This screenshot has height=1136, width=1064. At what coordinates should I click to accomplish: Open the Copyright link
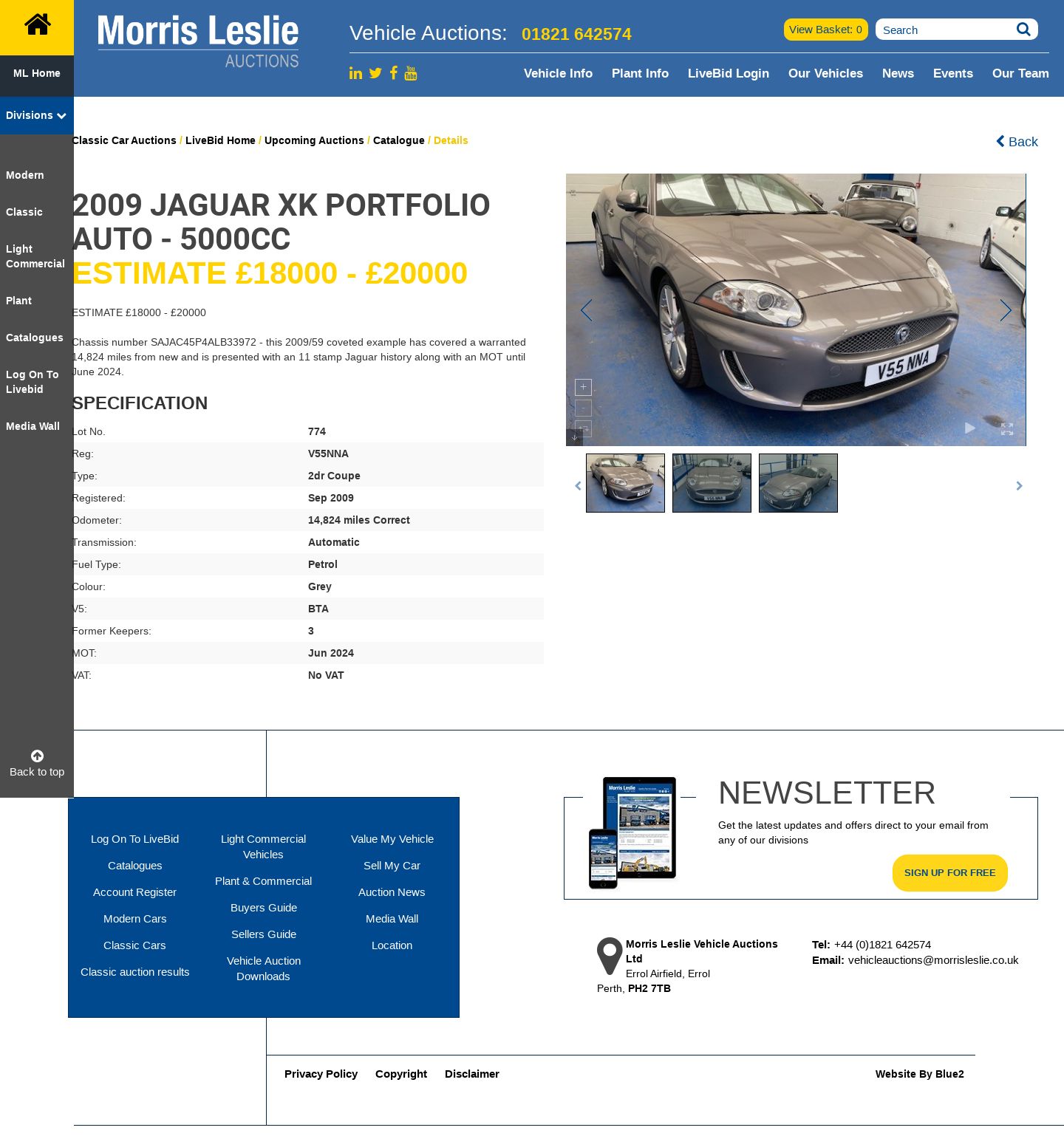(401, 1074)
